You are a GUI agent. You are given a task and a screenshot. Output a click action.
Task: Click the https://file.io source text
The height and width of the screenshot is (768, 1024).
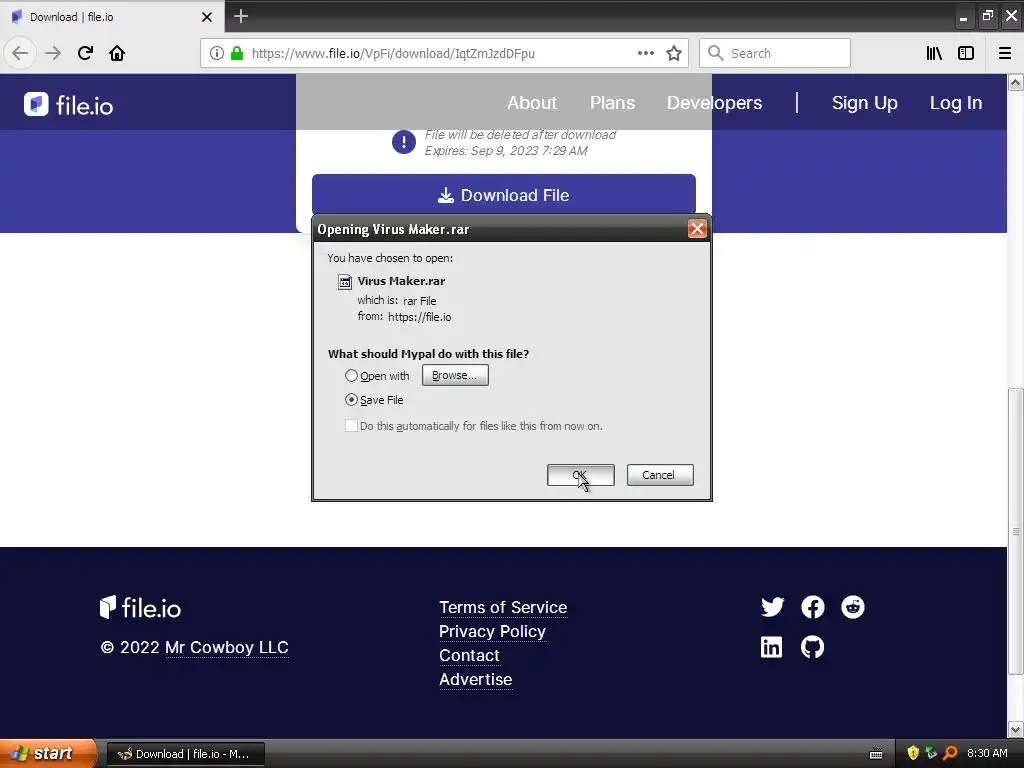(419, 317)
